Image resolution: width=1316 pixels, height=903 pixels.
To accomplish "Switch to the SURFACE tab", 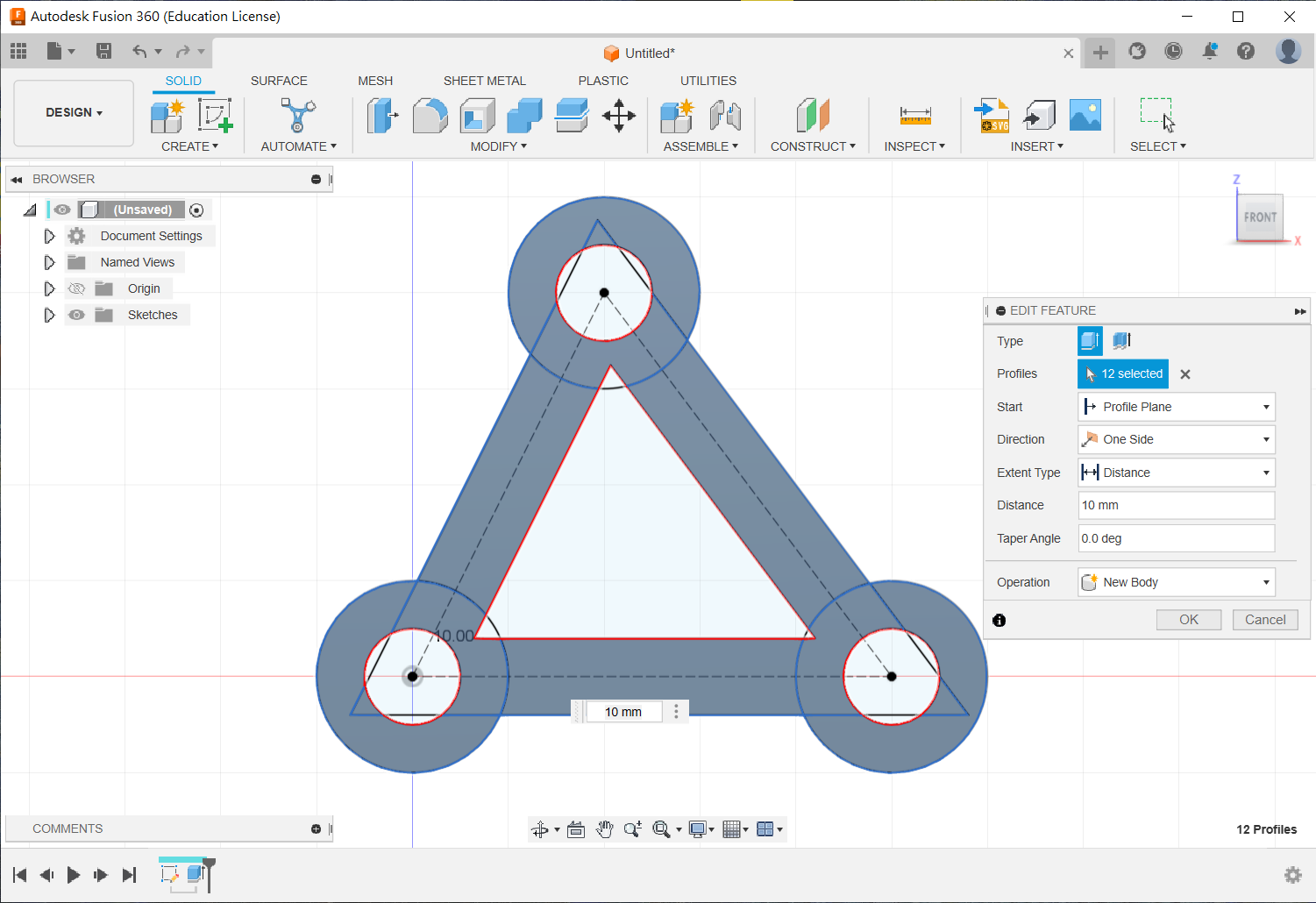I will (x=279, y=81).
